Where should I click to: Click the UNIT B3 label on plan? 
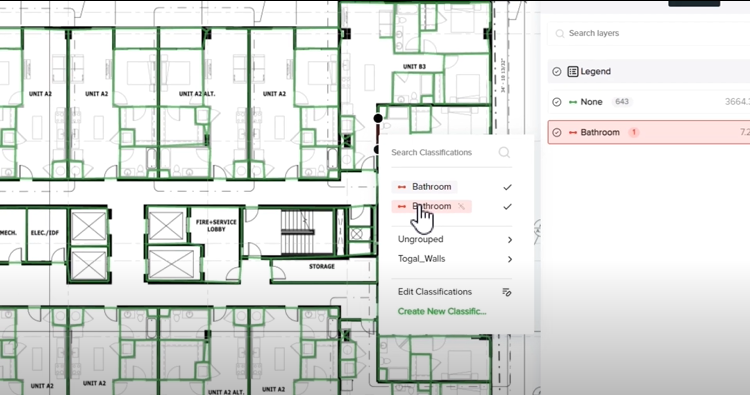414,66
